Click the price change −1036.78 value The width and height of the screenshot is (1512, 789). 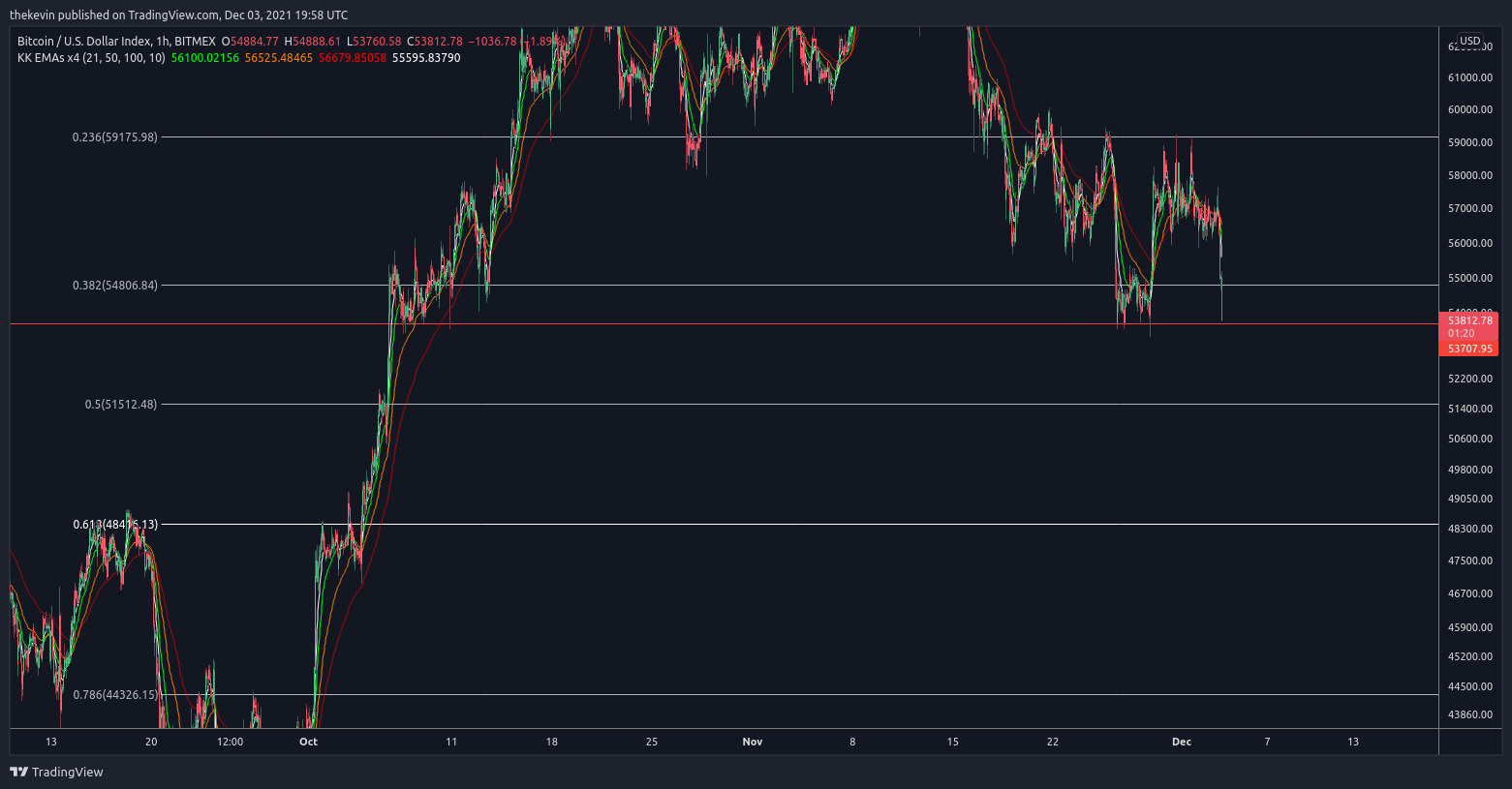493,42
